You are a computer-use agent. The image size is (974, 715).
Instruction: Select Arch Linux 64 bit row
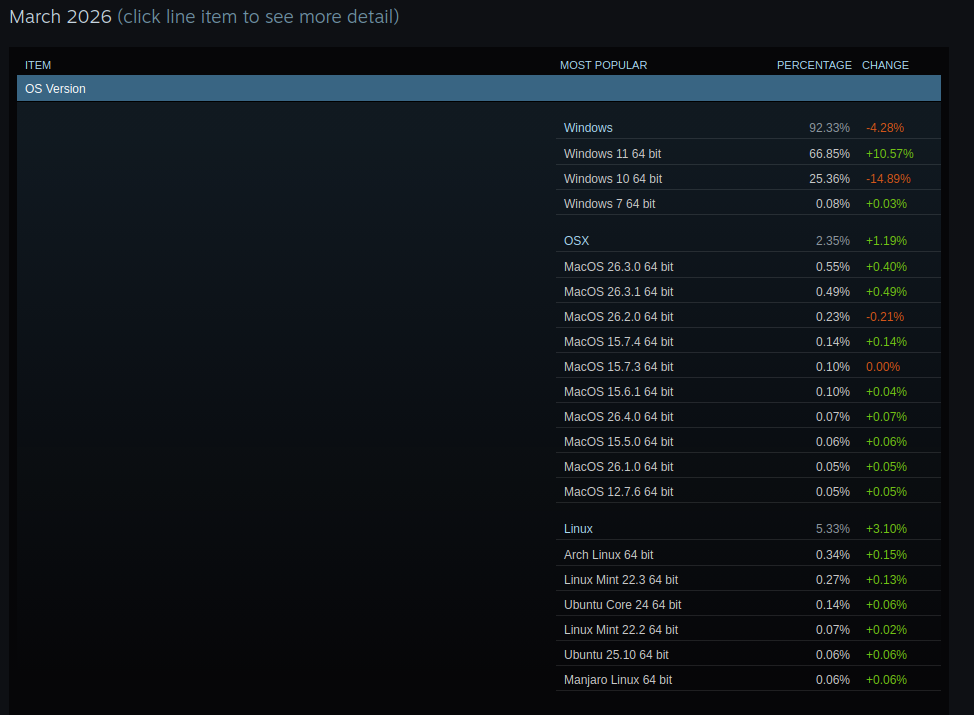(x=748, y=554)
